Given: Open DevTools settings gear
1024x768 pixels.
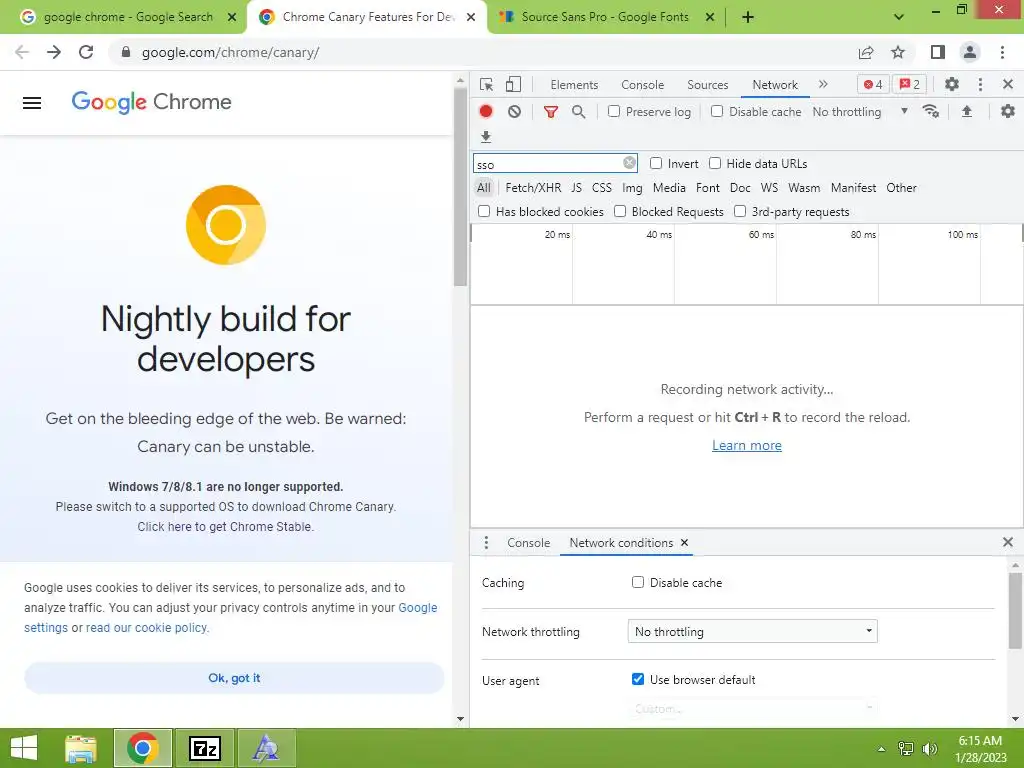Looking at the screenshot, I should pyautogui.click(x=952, y=84).
